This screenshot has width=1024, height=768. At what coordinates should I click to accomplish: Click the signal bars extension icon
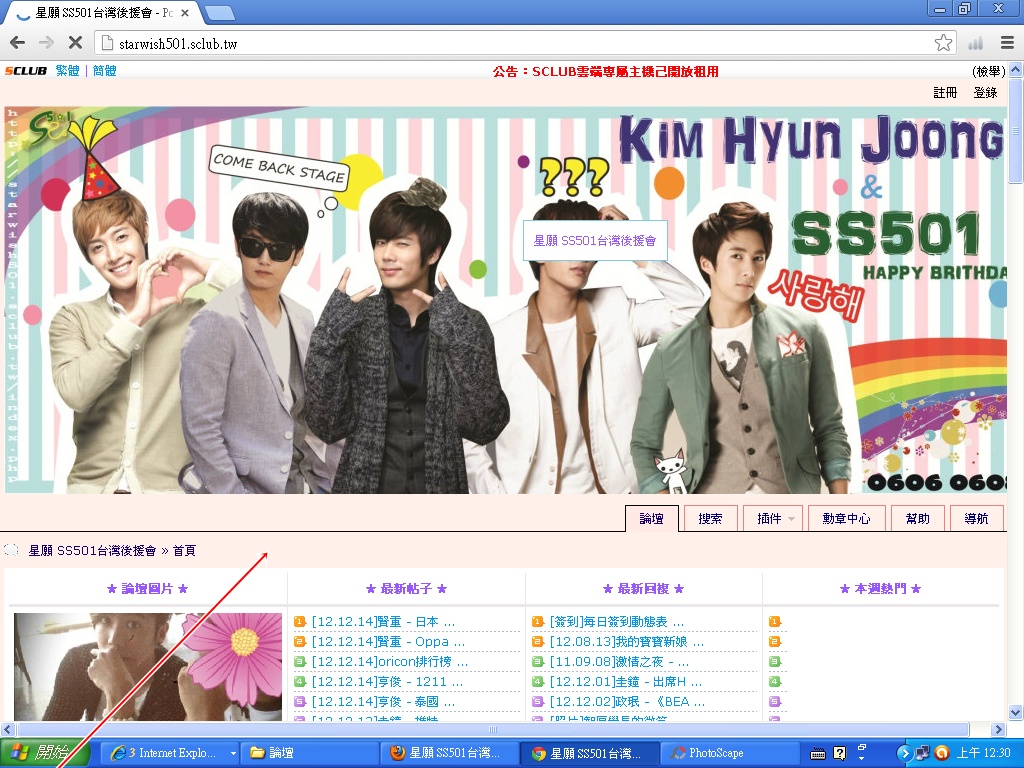click(x=976, y=43)
